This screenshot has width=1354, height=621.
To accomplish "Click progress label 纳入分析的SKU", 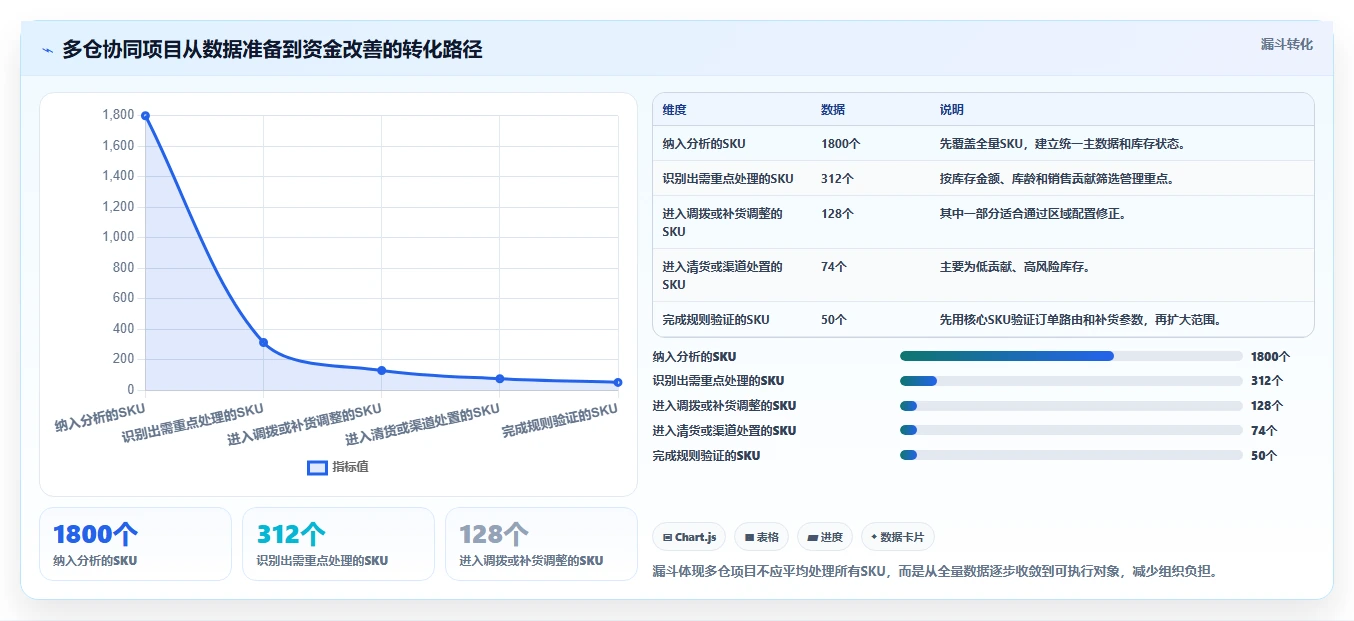I will pos(694,356).
